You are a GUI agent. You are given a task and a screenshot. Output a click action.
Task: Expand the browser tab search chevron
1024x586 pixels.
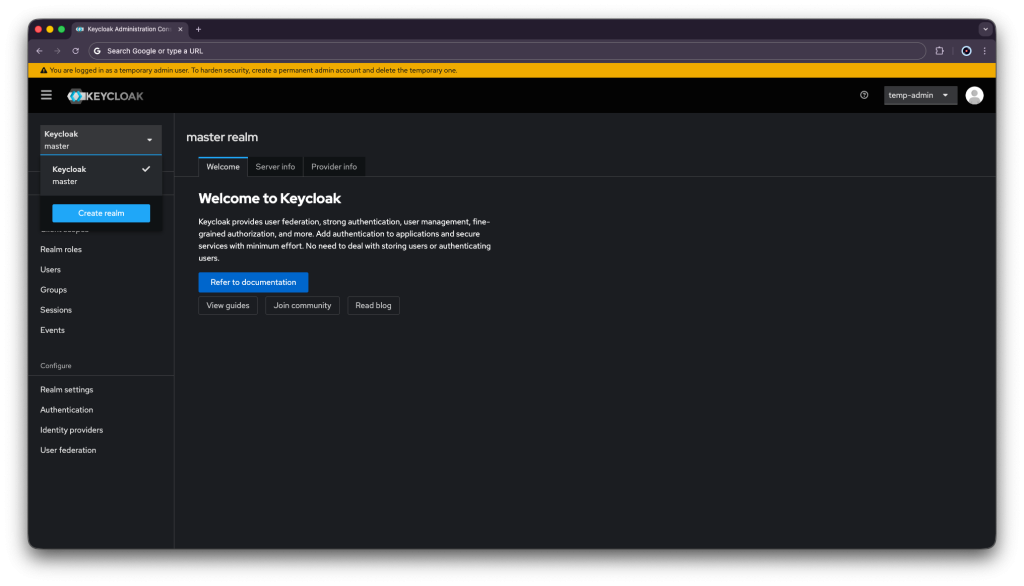984,29
